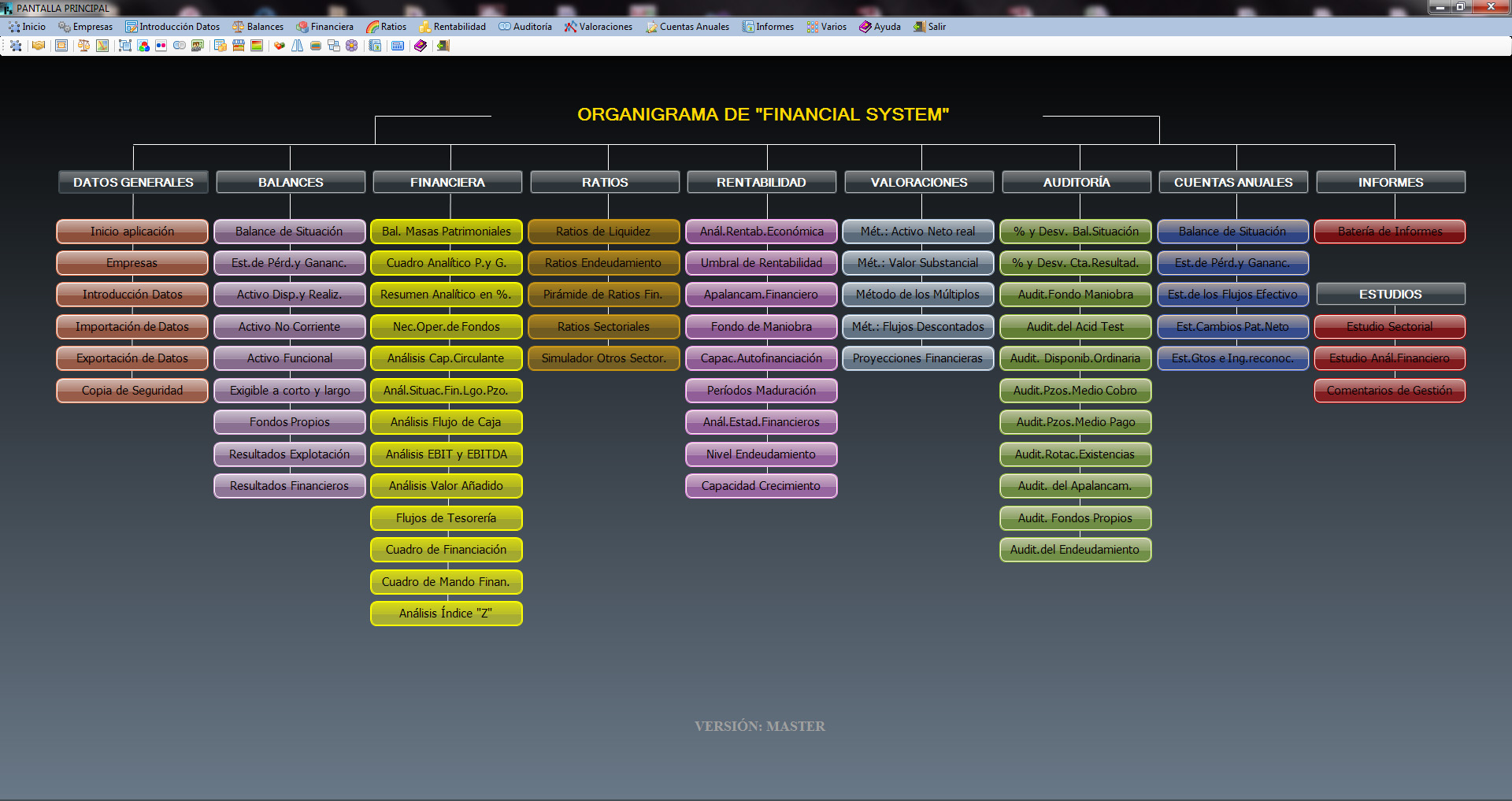1512x801 pixels.
Task: Click the RENTABILIDAD column header
Action: 762,182
